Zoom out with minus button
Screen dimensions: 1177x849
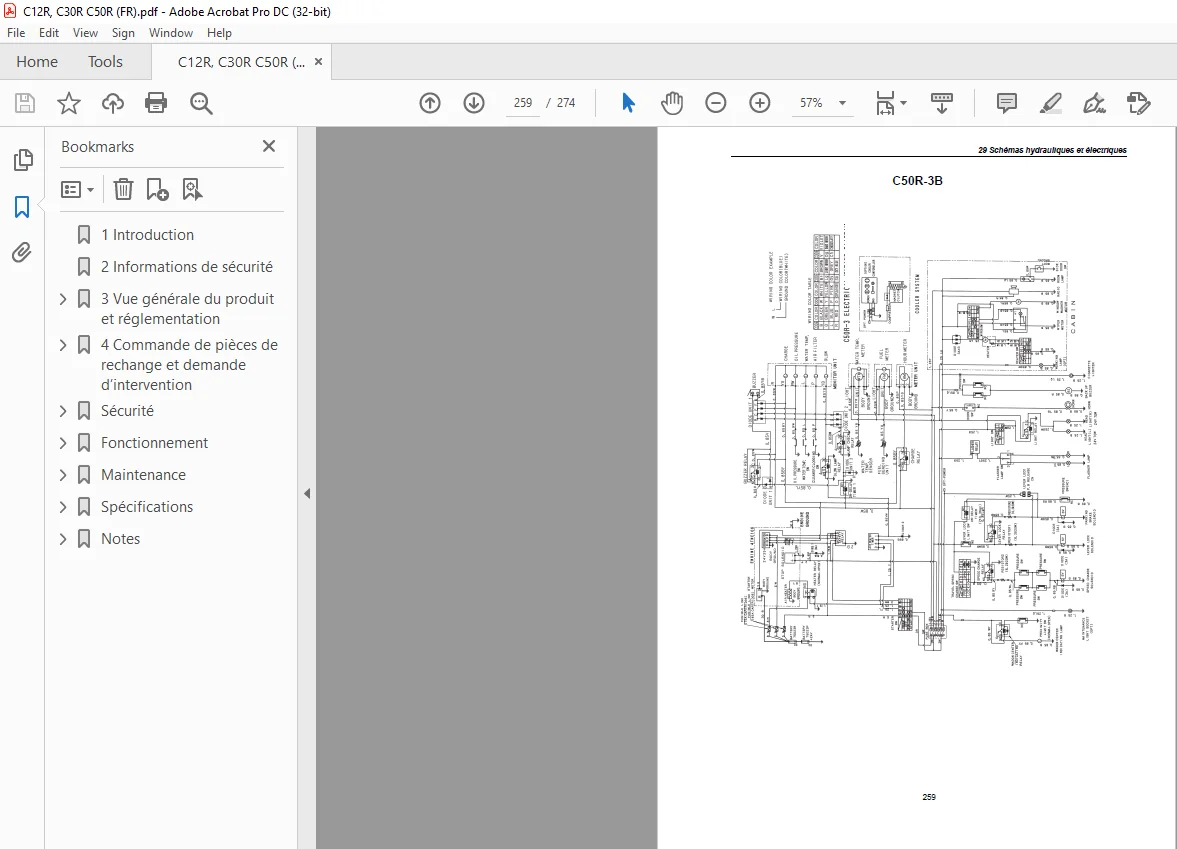(x=716, y=103)
